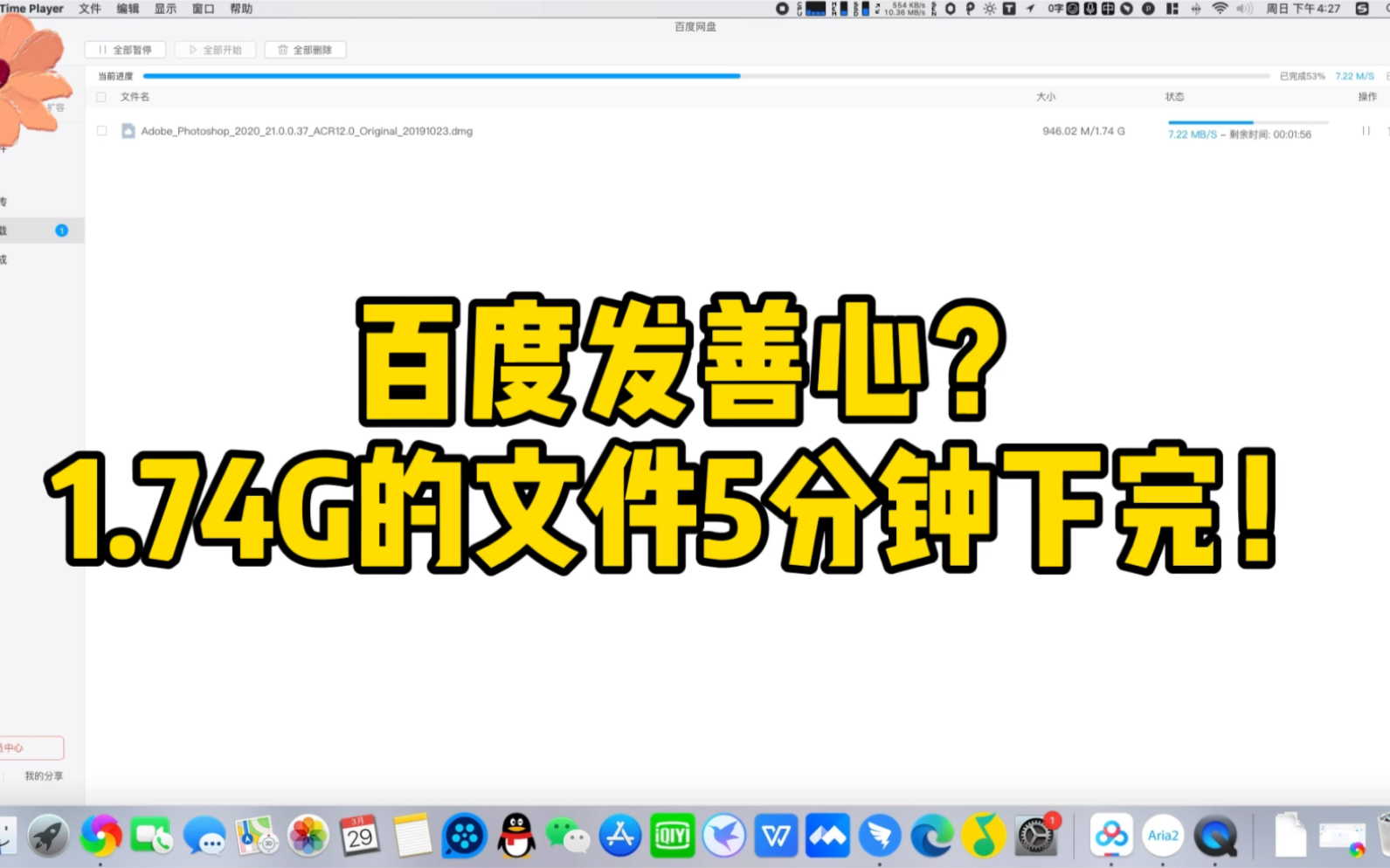Click the 946.02 M/1.74 G size value

[x=1083, y=131]
